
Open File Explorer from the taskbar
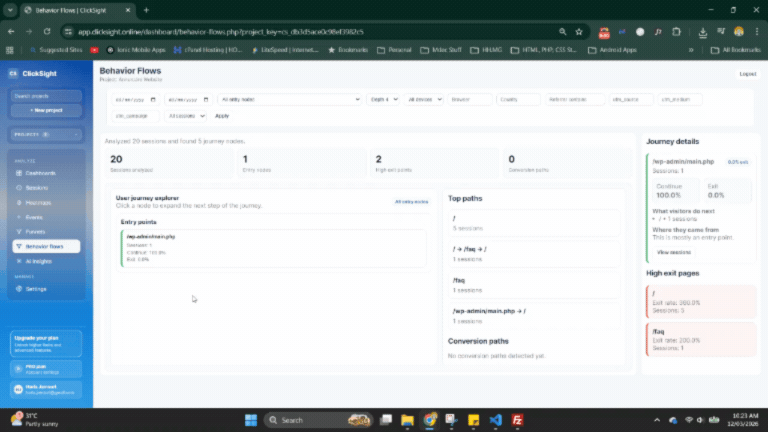pos(406,420)
